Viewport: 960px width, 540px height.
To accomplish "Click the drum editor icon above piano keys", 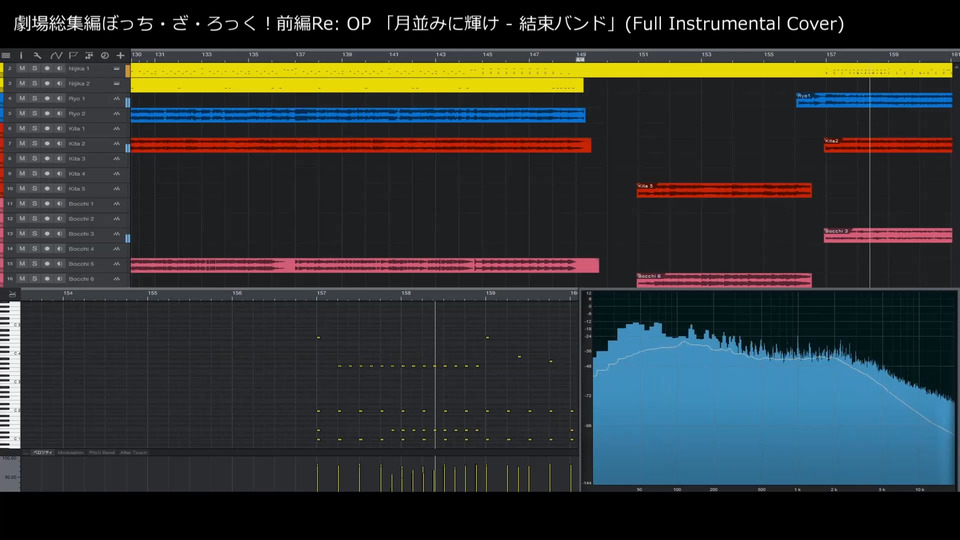I will pos(12,294).
